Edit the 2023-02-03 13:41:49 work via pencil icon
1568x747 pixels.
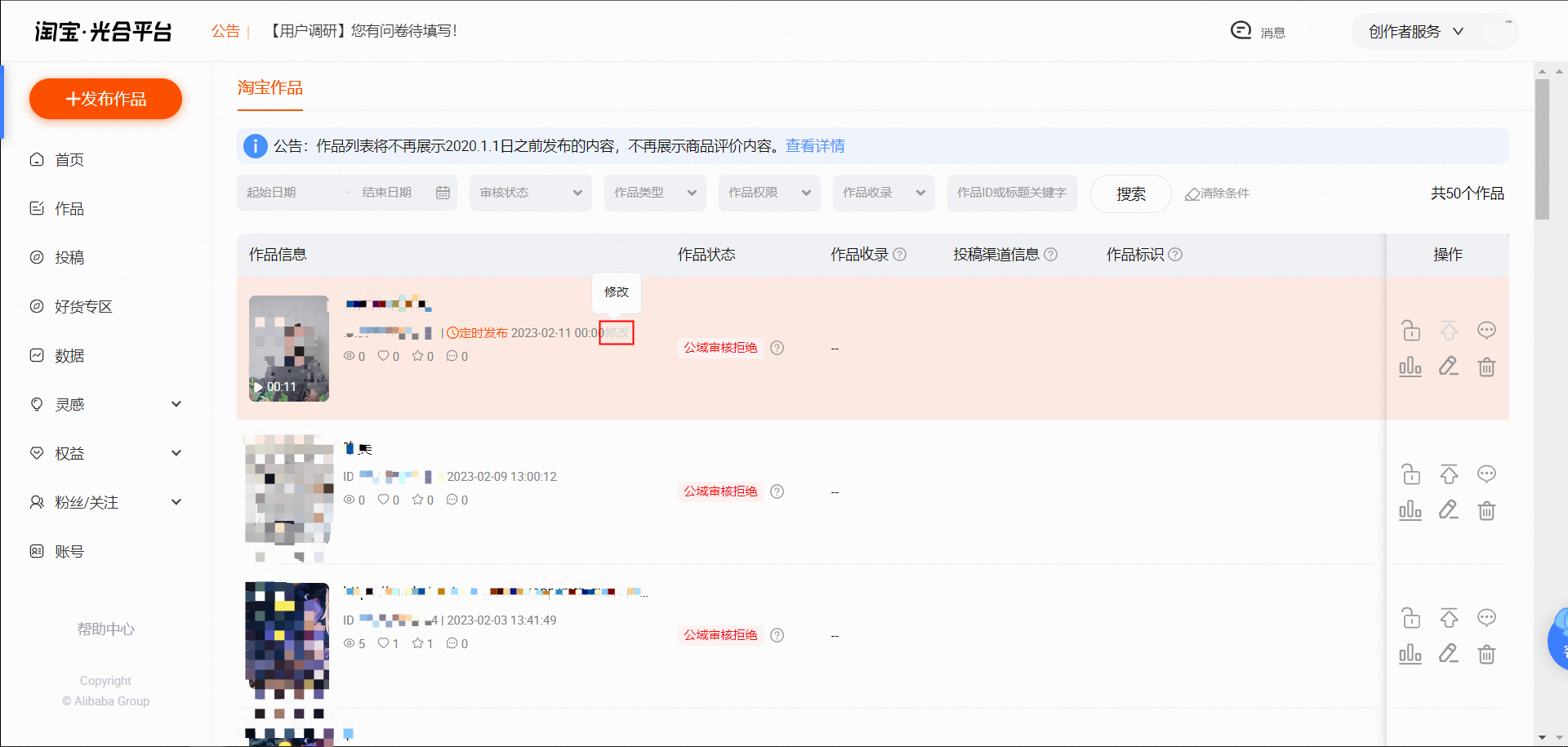coord(1449,654)
